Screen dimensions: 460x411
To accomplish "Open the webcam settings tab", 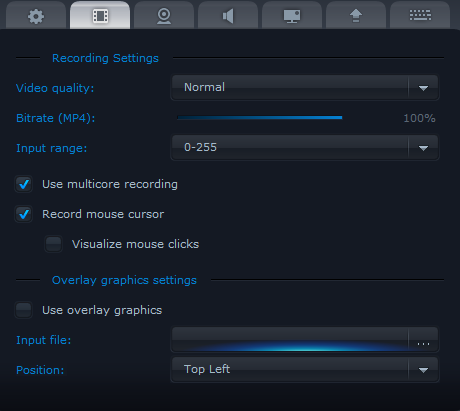I will point(164,15).
